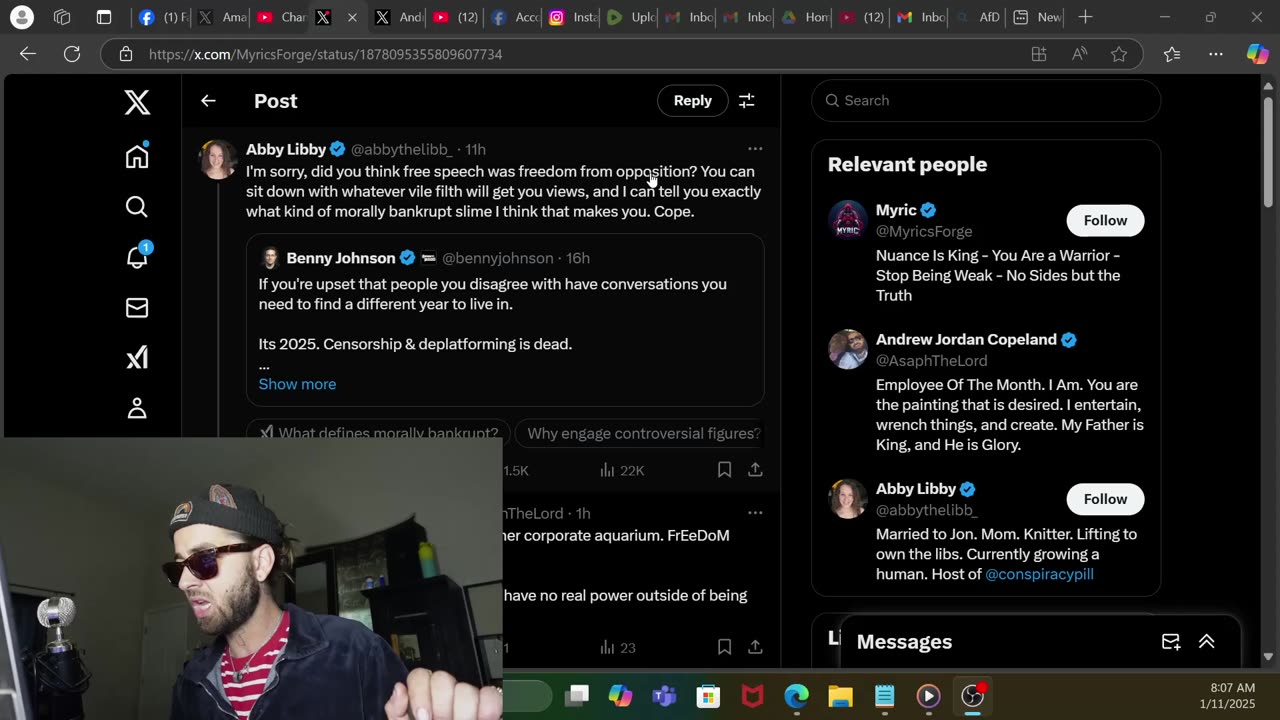Click 'Why engage controversial figures?' suggestion
The image size is (1280, 720).
click(643, 433)
